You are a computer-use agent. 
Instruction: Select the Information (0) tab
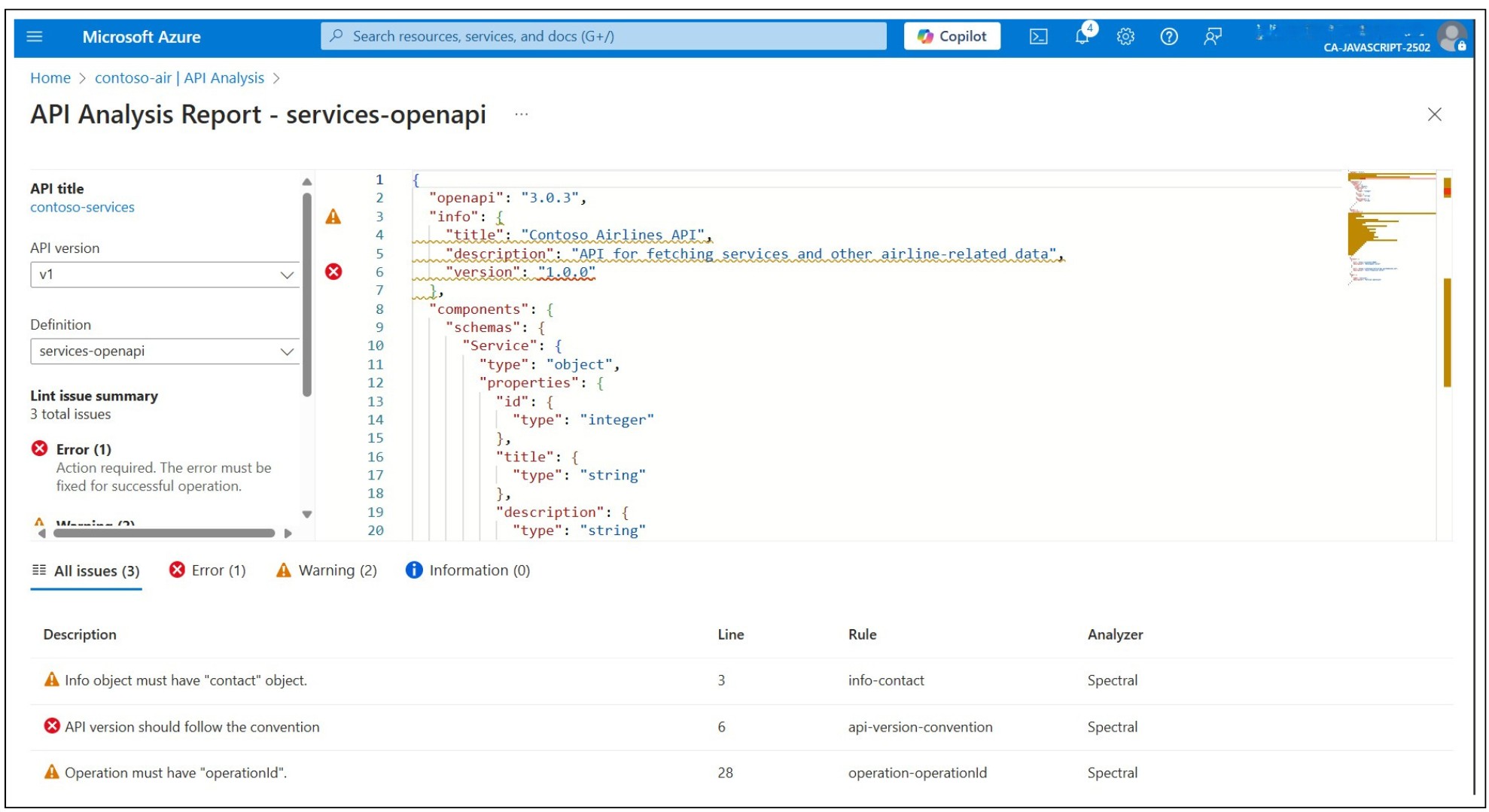point(468,570)
